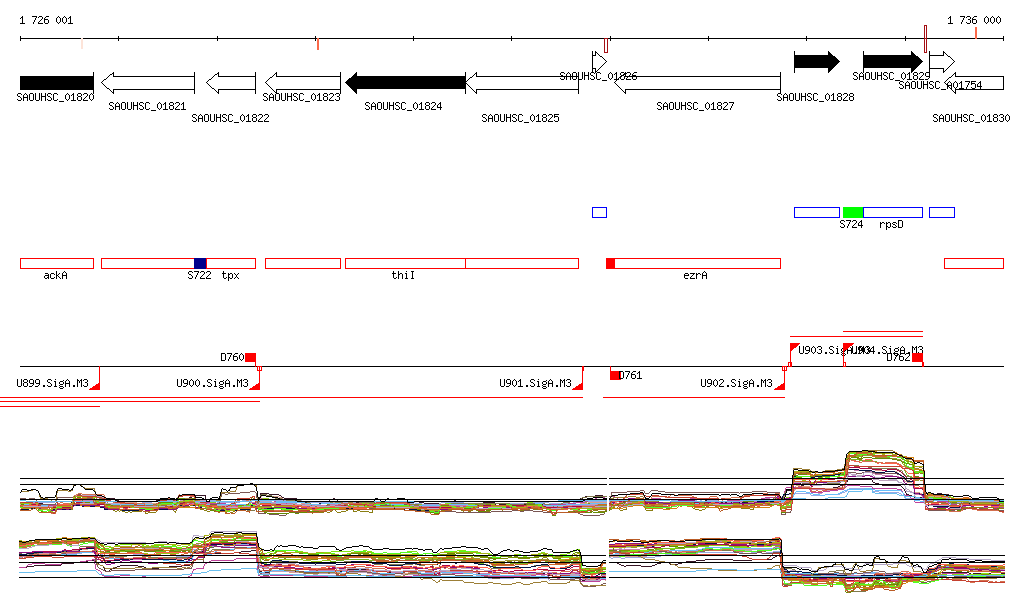This screenshot has width=1024, height=611.
Task: Select the tpx gene name label
Action: coord(231,275)
